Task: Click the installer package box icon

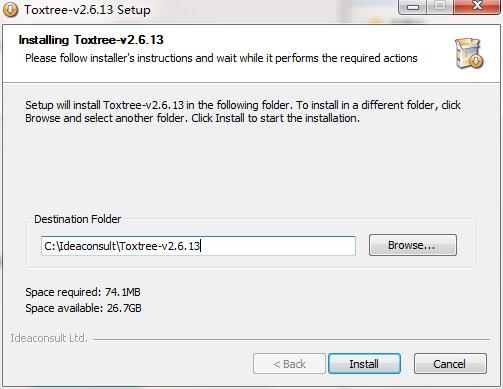Action: pyautogui.click(x=469, y=53)
